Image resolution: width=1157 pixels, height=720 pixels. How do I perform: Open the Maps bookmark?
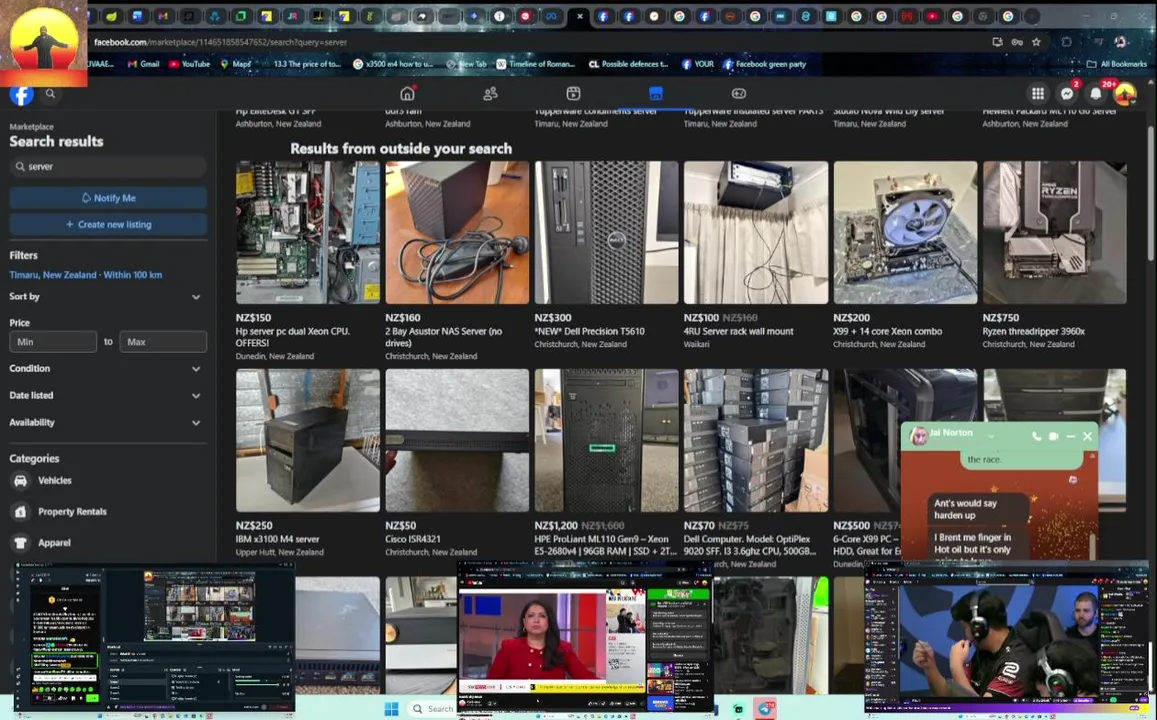point(235,64)
